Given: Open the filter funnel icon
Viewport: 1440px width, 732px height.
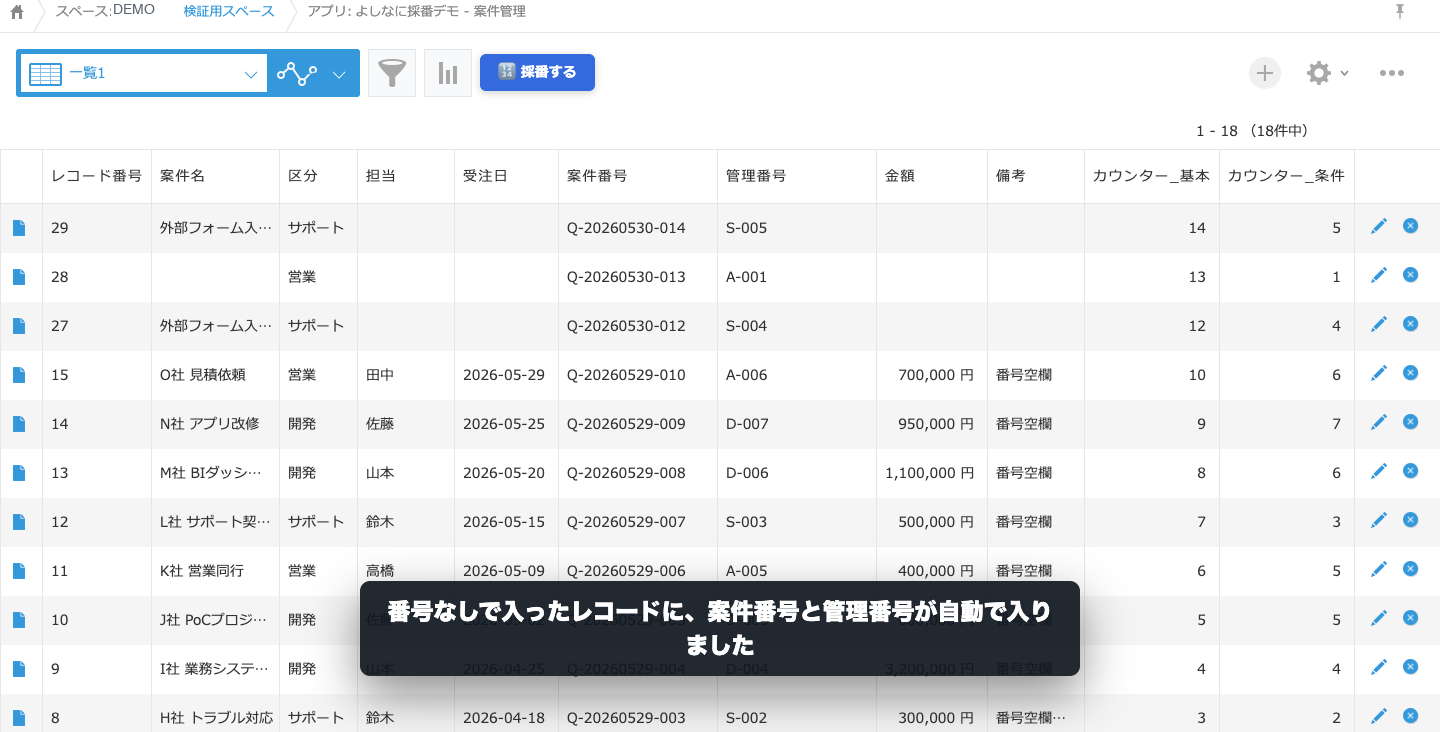Looking at the screenshot, I should [392, 73].
